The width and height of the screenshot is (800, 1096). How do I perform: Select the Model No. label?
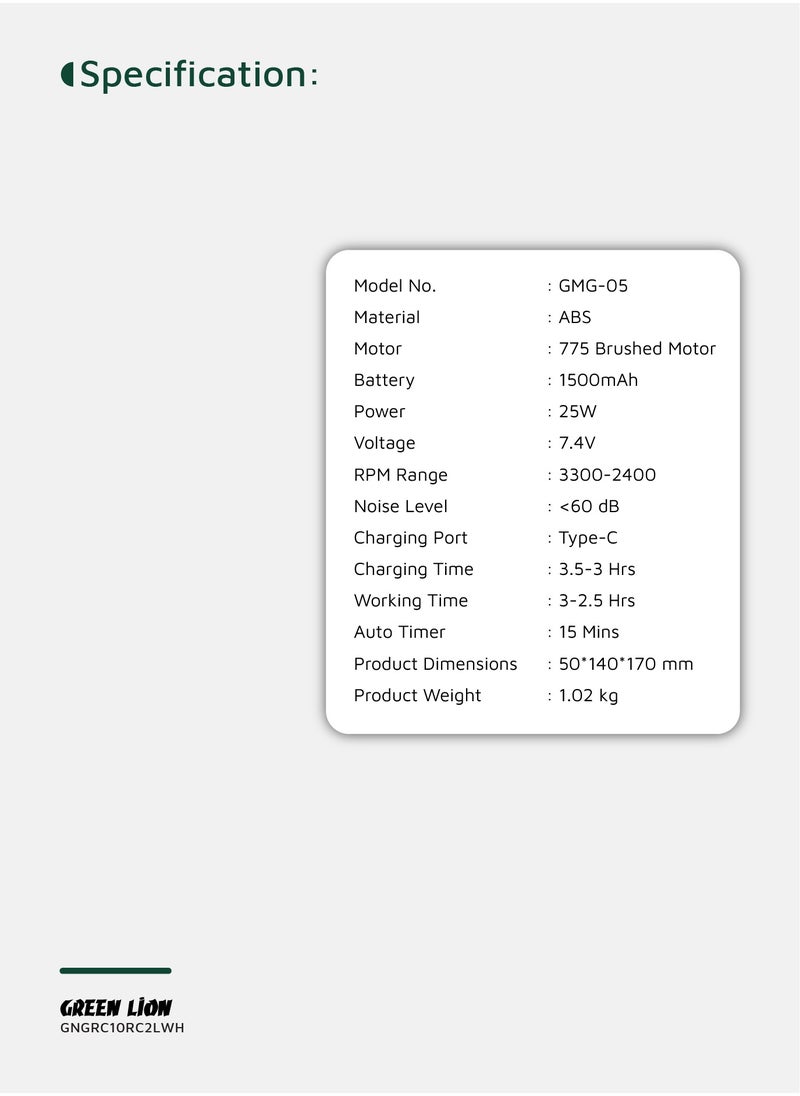click(x=395, y=286)
